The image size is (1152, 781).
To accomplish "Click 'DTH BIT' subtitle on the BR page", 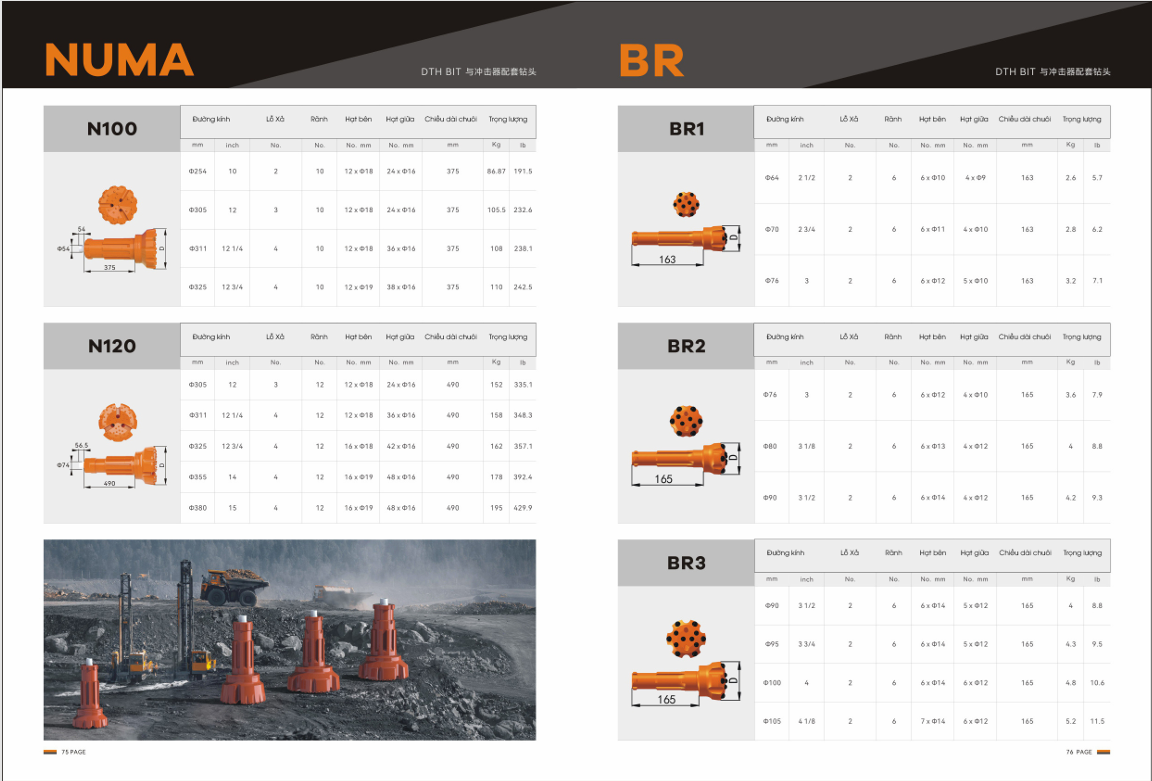I will pyautogui.click(x=1015, y=71).
